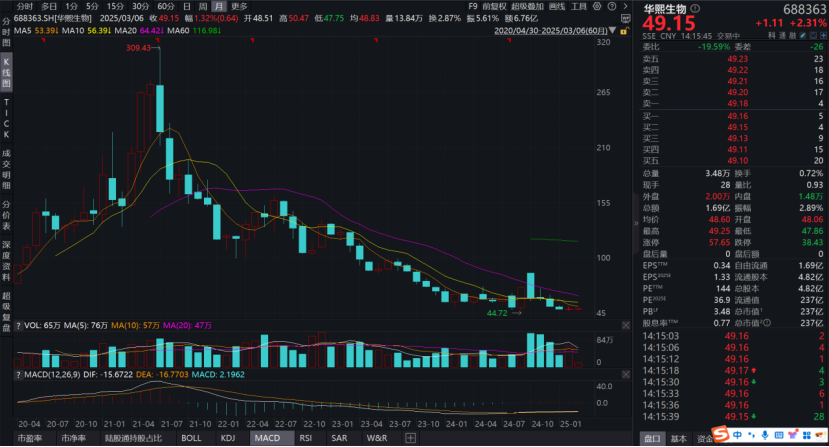Screen dimensions: 829x447
Task: Switch to 资金 tab in quote panel
Action: [704, 439]
